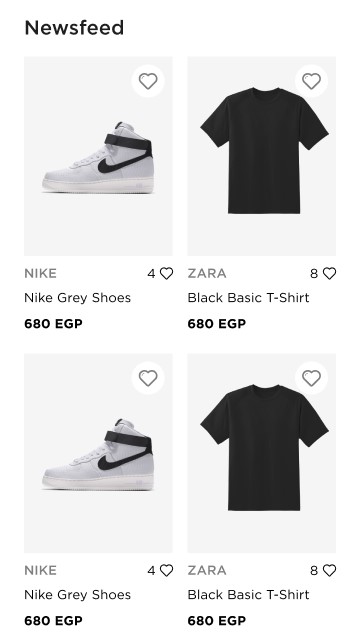Open the first Nike Grey Shoes product image
Viewport: 360px width, 642px height.
coord(98,156)
